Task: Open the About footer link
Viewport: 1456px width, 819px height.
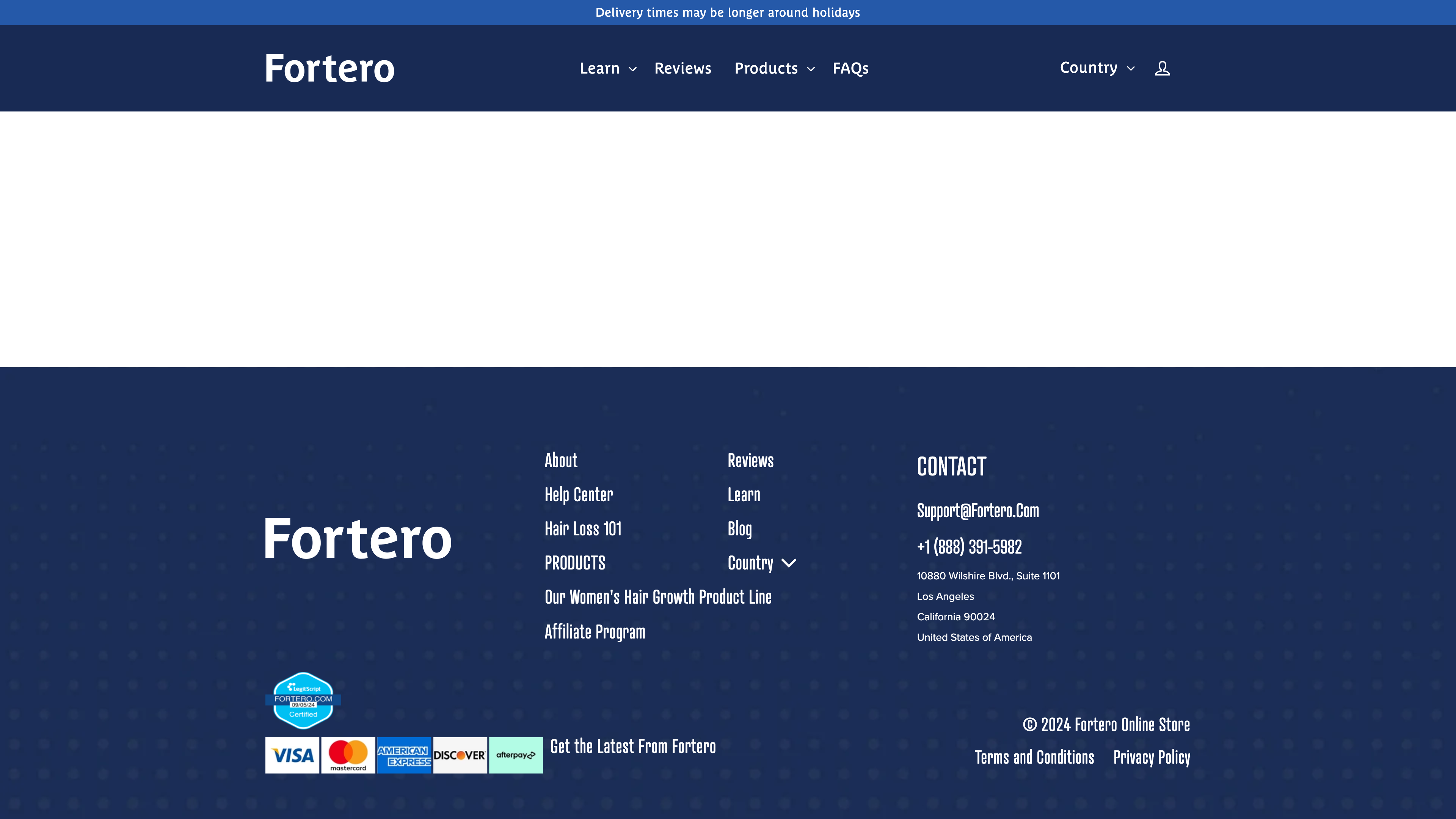Action: [x=561, y=461]
